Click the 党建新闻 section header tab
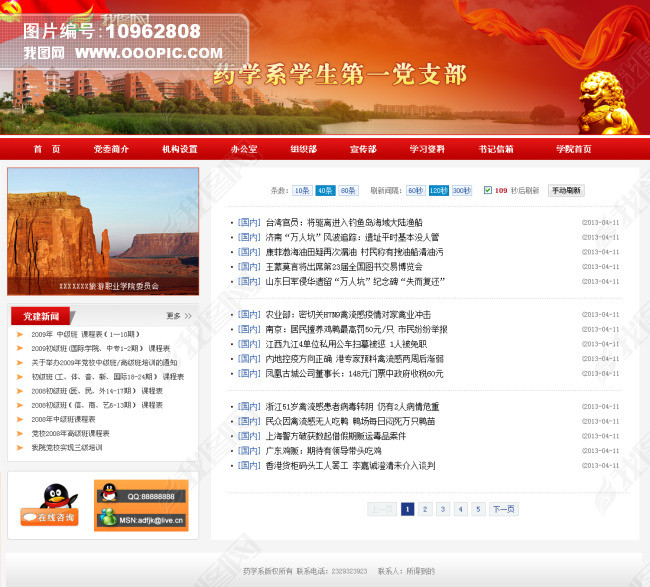Viewport: 650px width, 587px height. pos(41,316)
